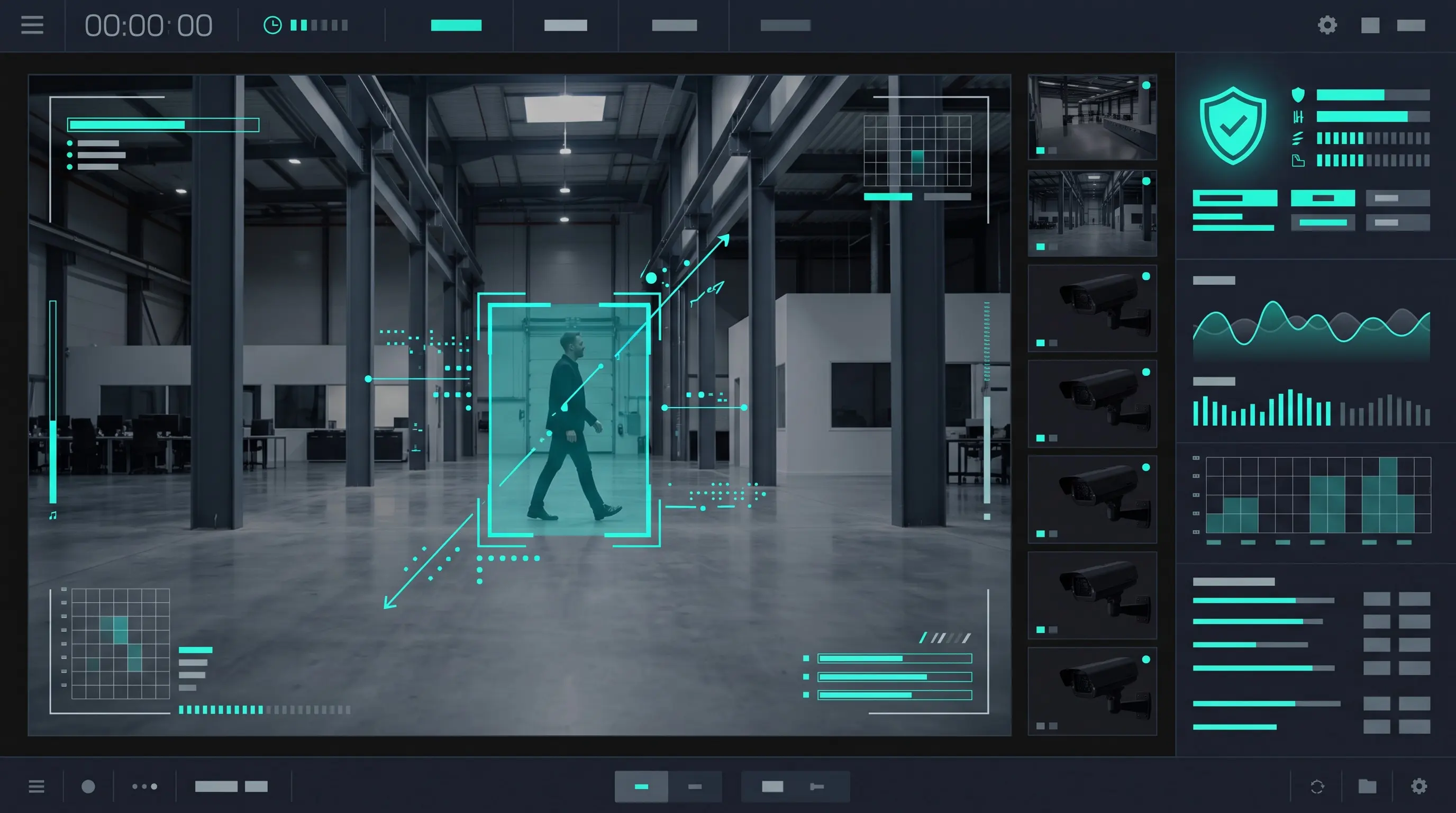Select first warehouse camera thumbnail

click(x=1092, y=117)
